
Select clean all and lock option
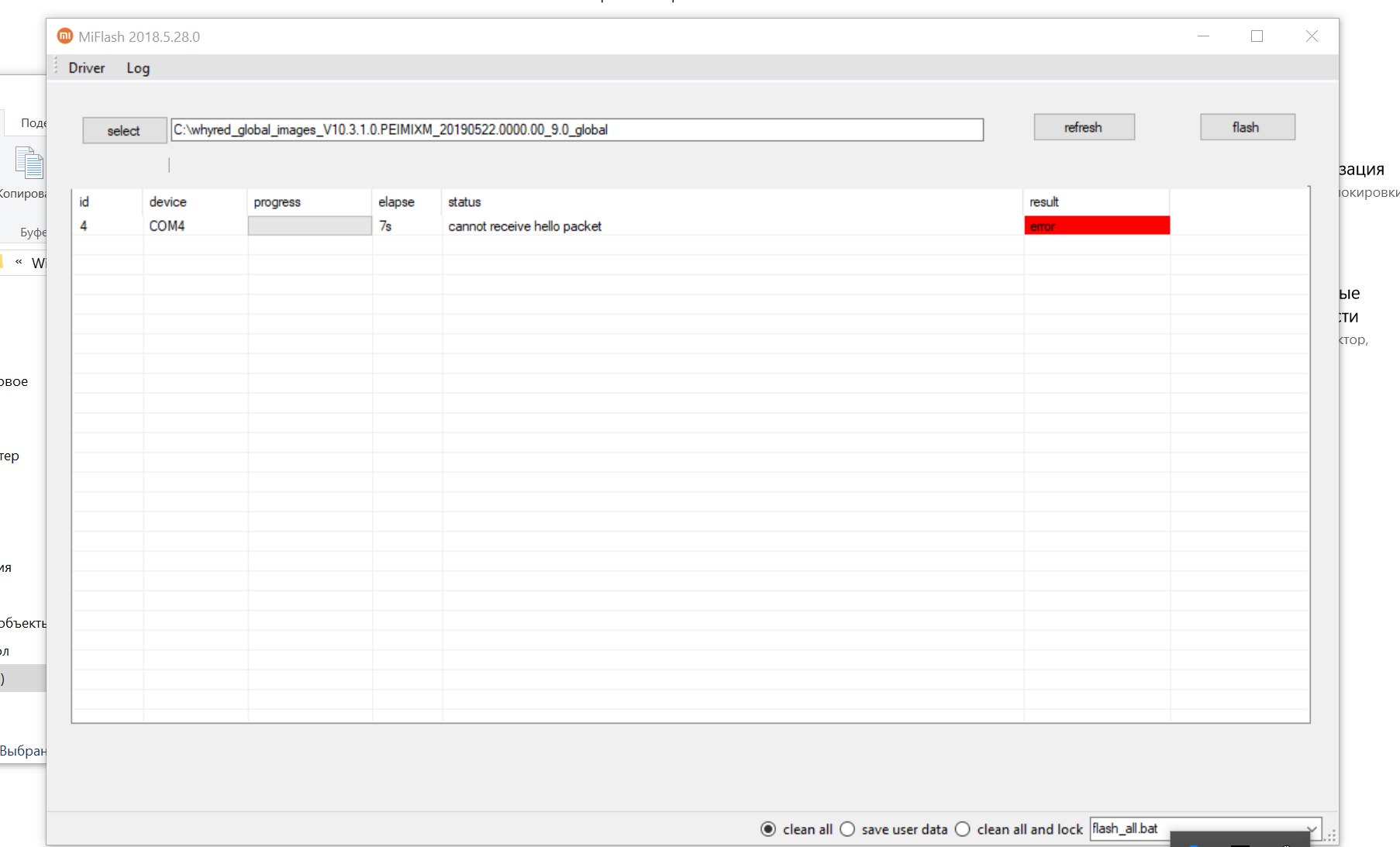click(1019, 829)
